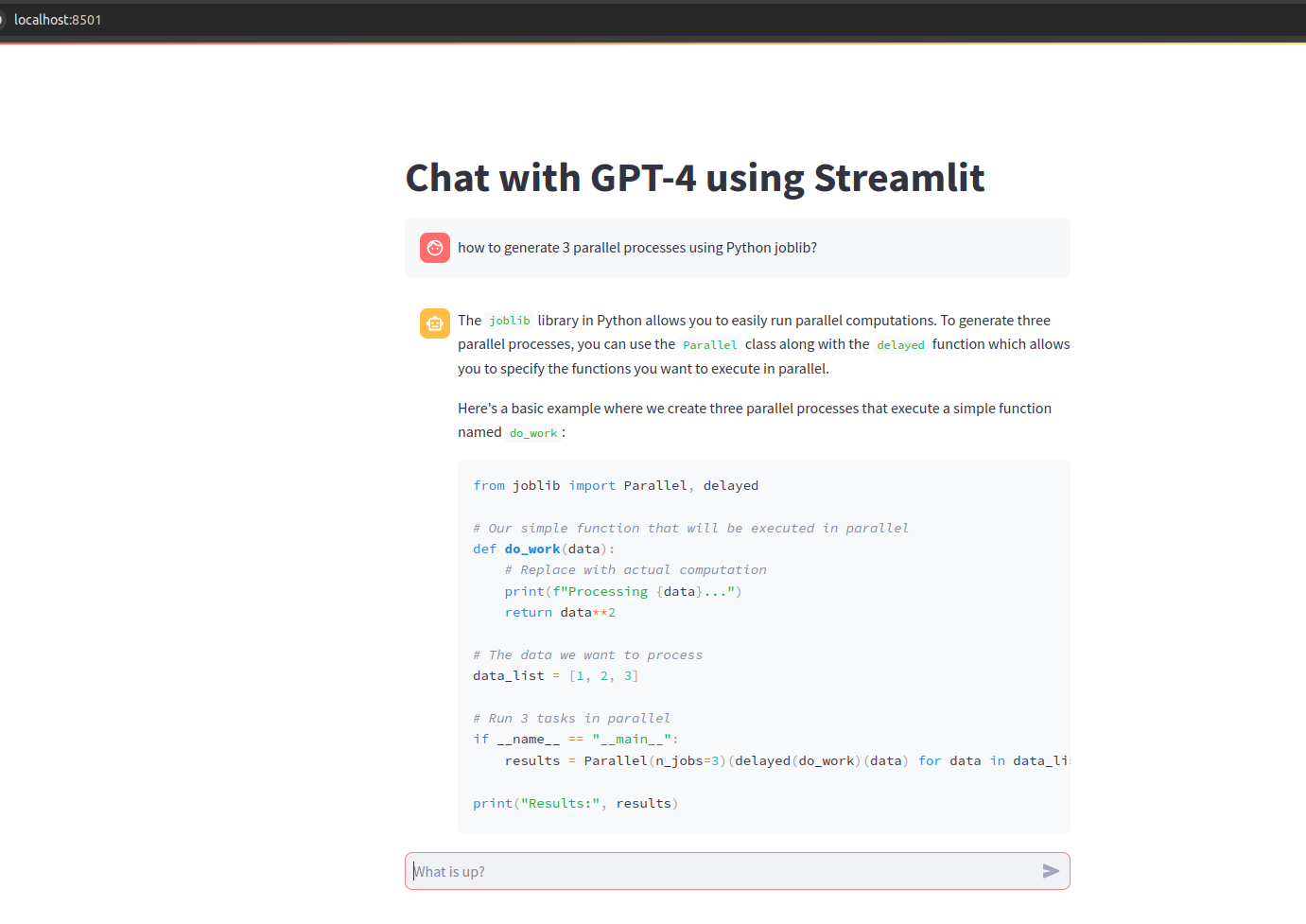Click the inline 'do_work' code tag
Image resolution: width=1306 pixels, height=924 pixels.
533,433
